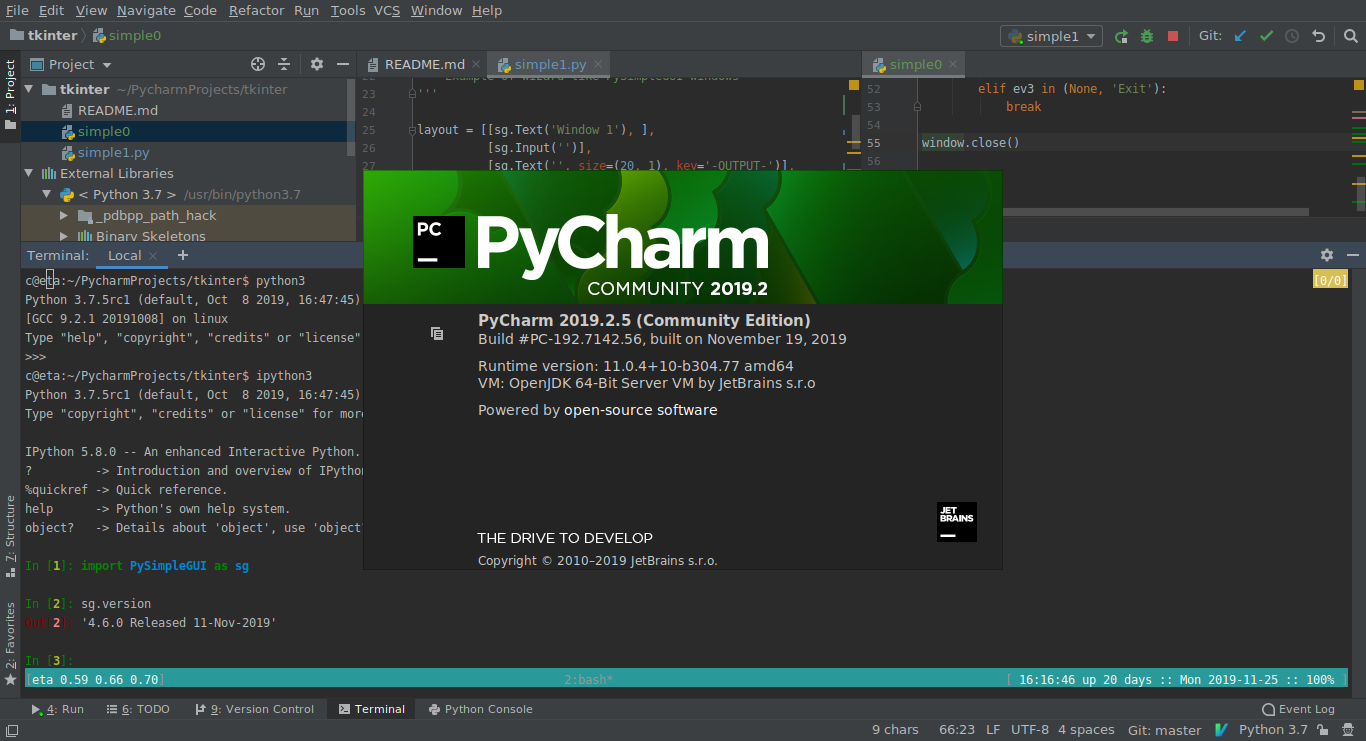Change the UTF-8 file encoding
The height and width of the screenshot is (741, 1366).
point(1029,730)
